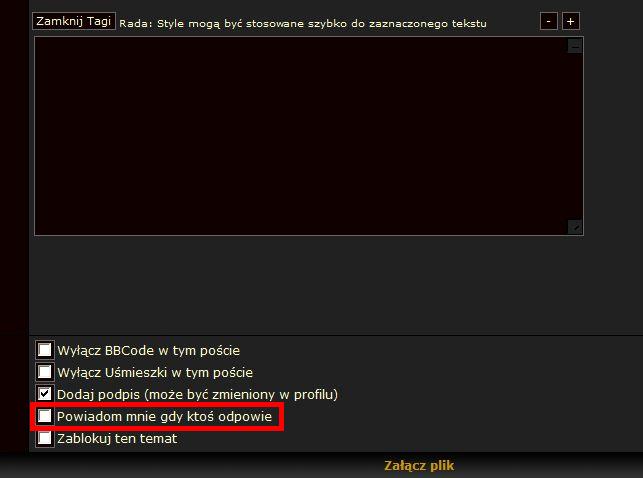Click the Wyłącz Uśmieszki w tym poście label
Viewport: 643px width, 478px height.
click(x=155, y=373)
